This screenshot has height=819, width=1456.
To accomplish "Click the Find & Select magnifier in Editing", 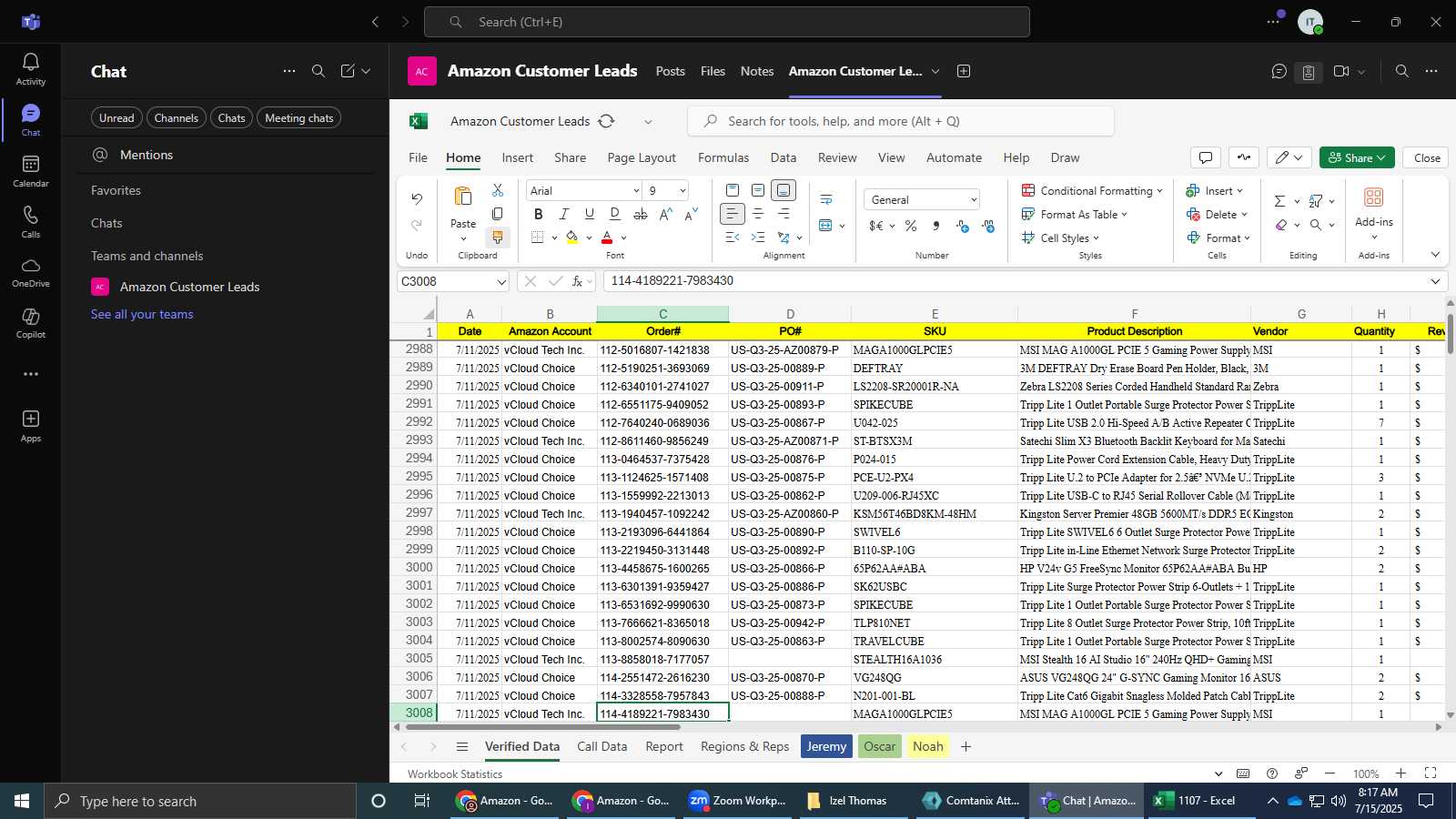I will (1316, 225).
